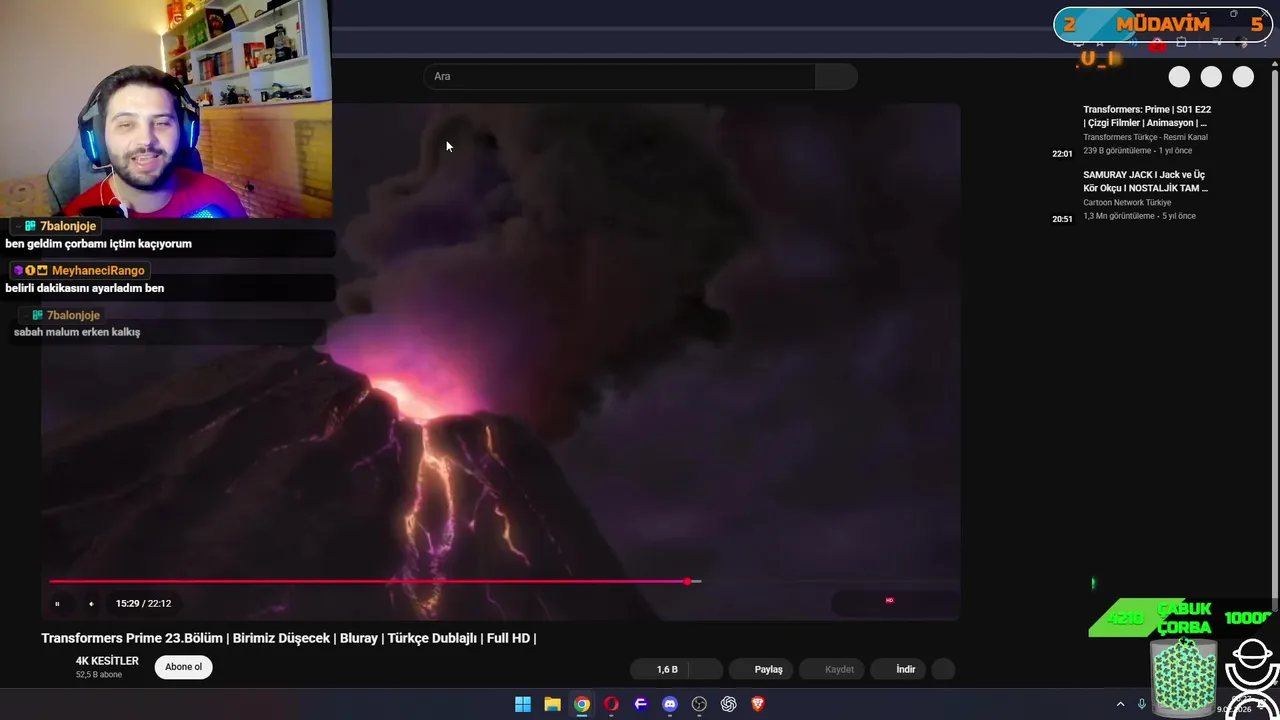Open SAMURAY JACK suggested video
Screen dimensions: 1280x720
click(1146, 181)
